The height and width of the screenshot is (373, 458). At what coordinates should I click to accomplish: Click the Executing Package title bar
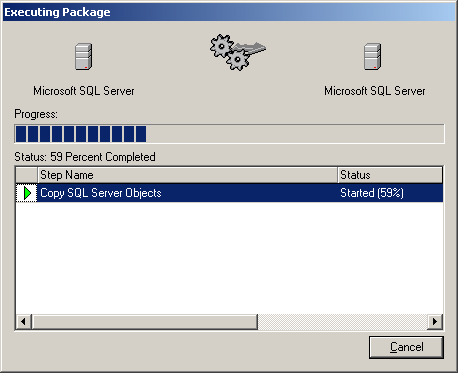pyautogui.click(x=229, y=12)
